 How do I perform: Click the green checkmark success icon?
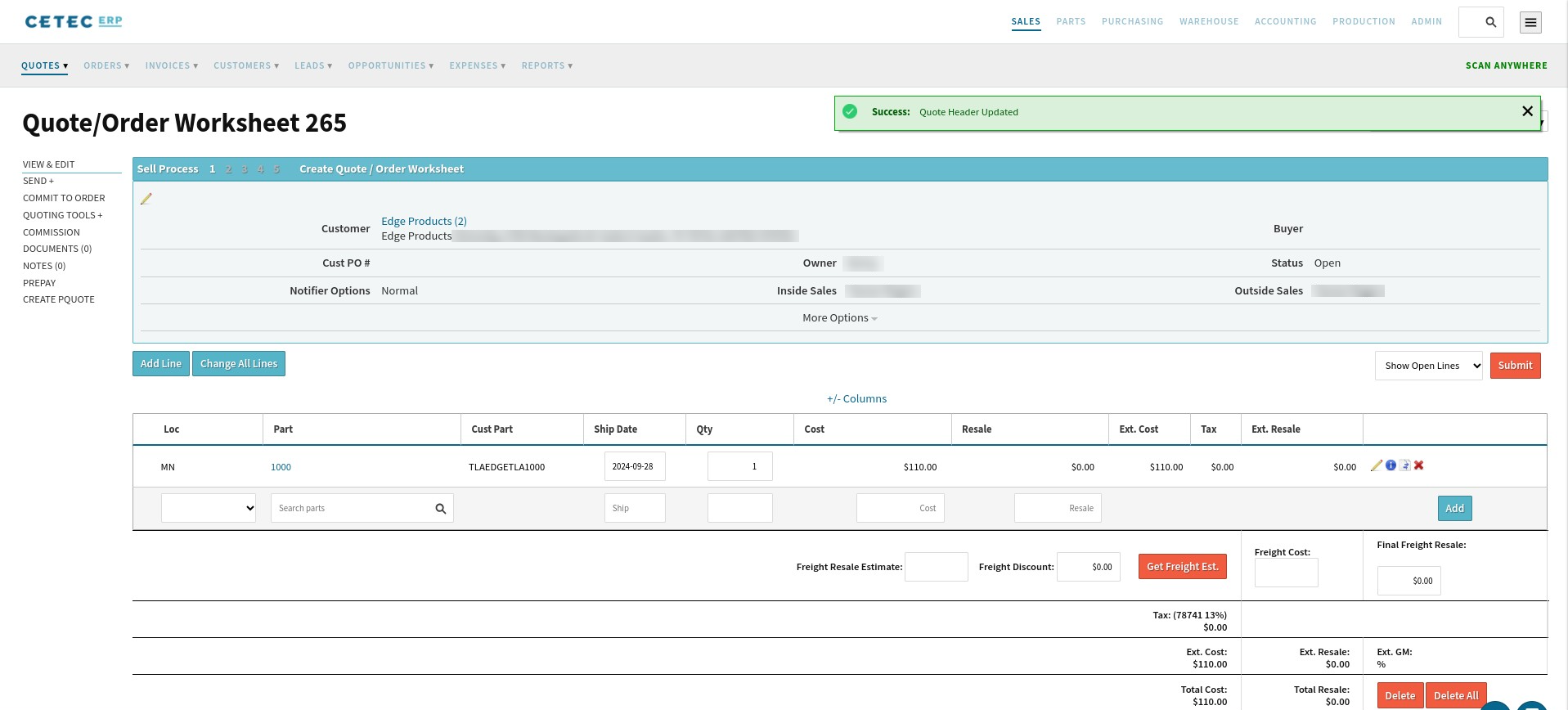[x=850, y=112]
